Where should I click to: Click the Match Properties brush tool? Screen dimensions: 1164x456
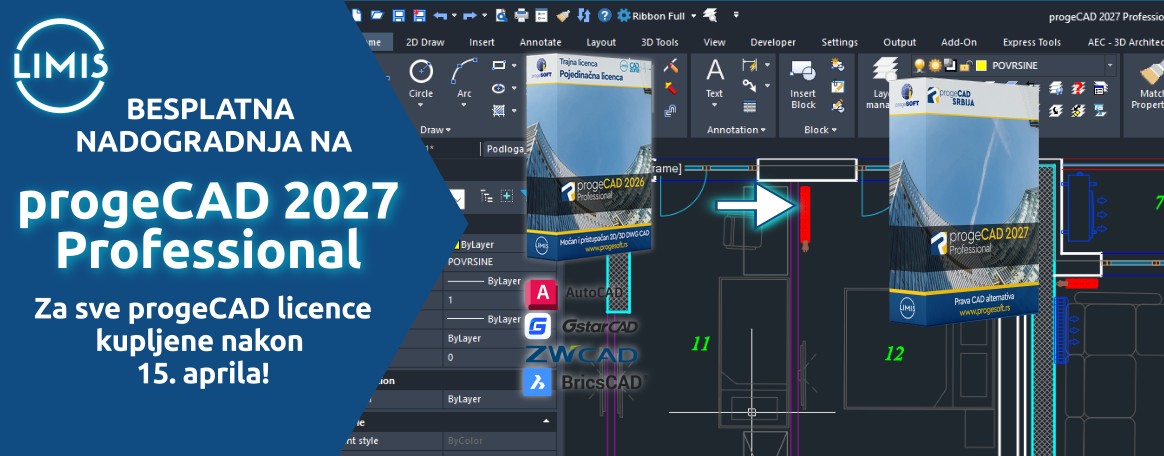point(1146,82)
